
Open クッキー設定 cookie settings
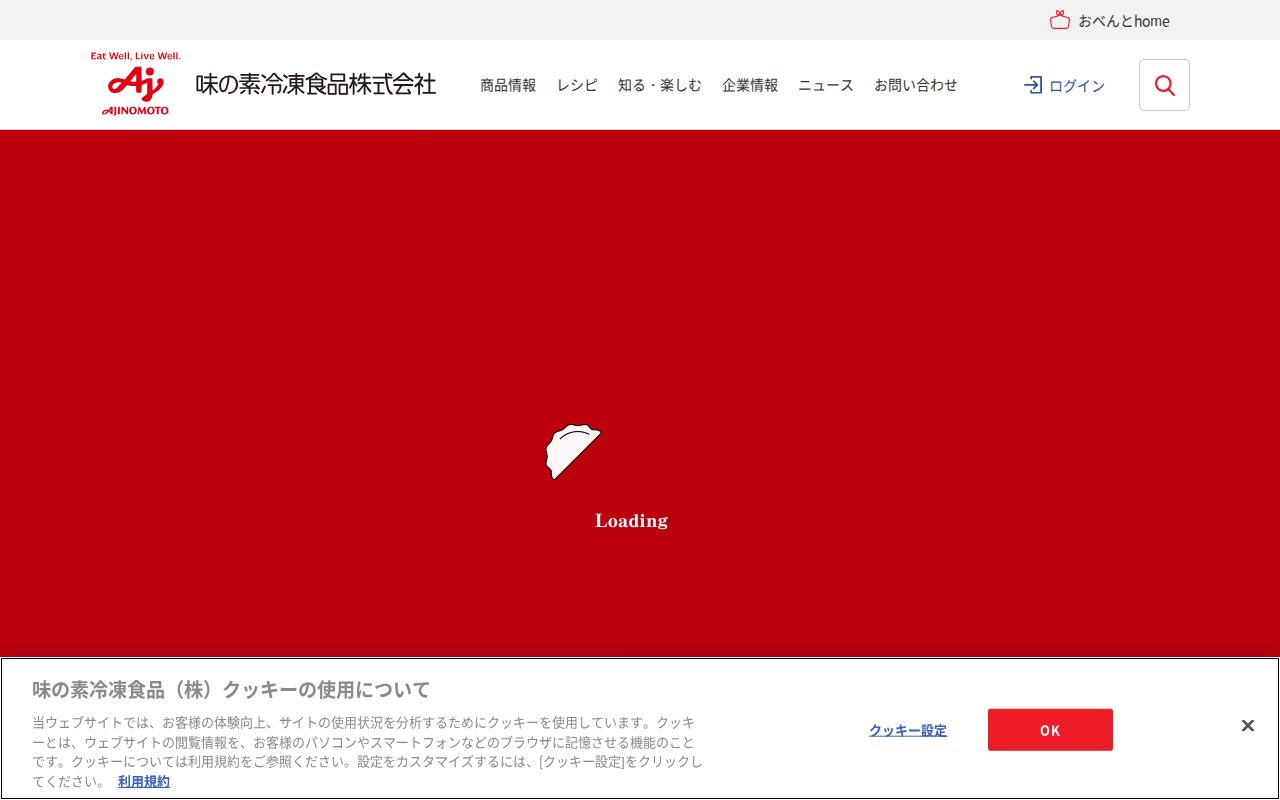[908, 730]
